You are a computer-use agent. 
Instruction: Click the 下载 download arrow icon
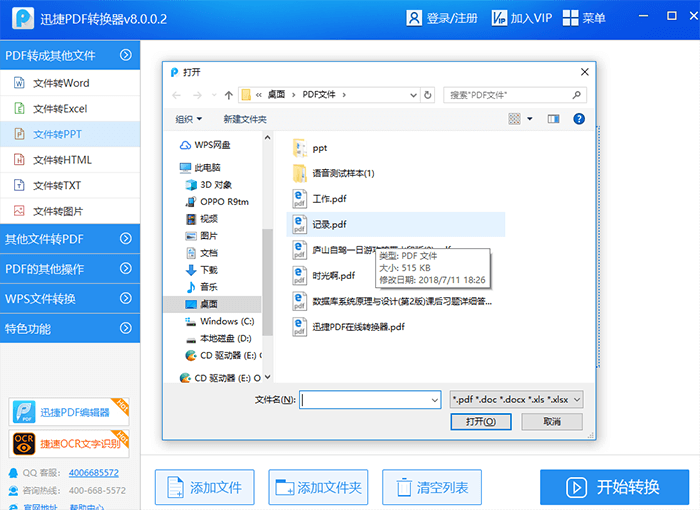(191, 270)
